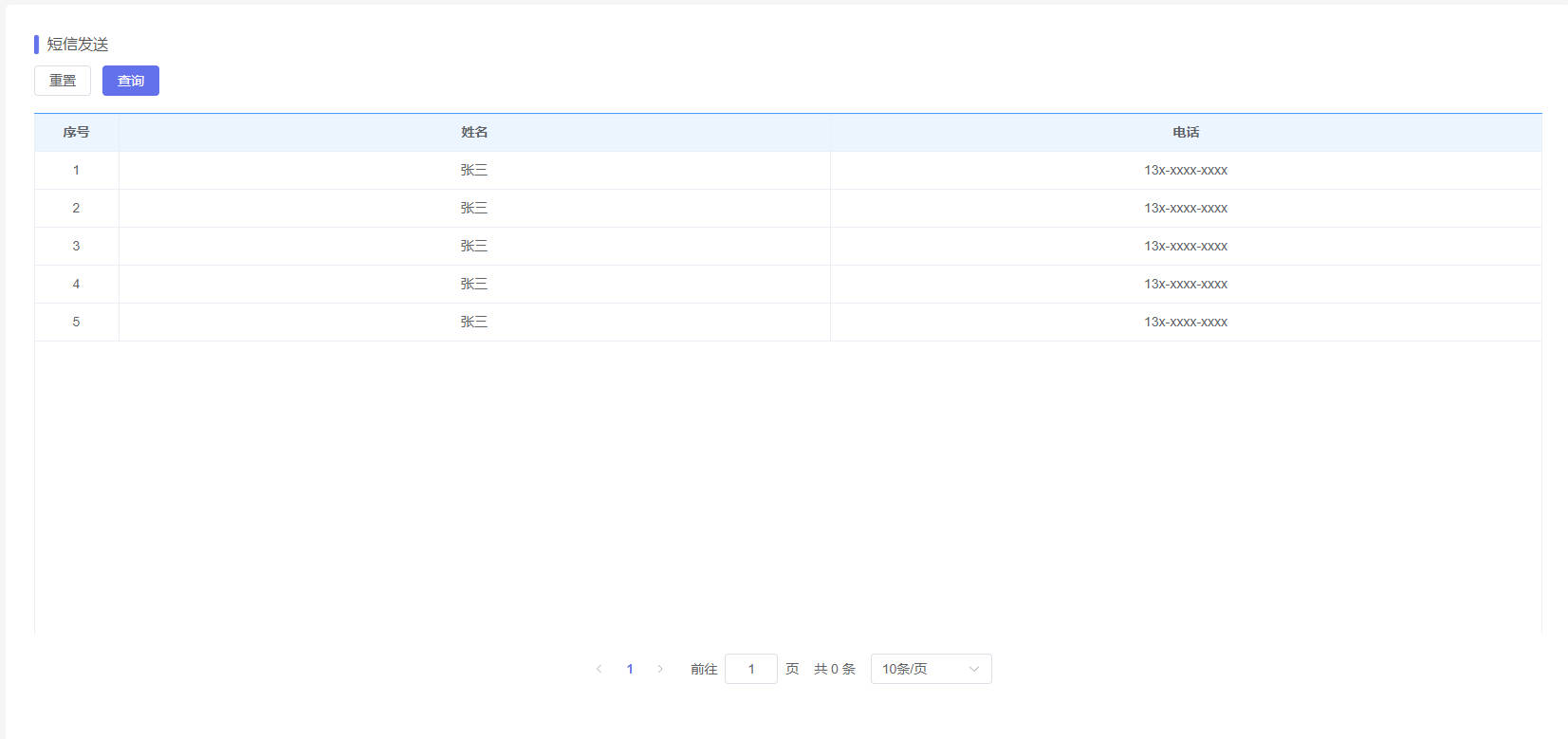Open the 10条/页 page size dropdown
1568x739 pixels.
pos(932,669)
